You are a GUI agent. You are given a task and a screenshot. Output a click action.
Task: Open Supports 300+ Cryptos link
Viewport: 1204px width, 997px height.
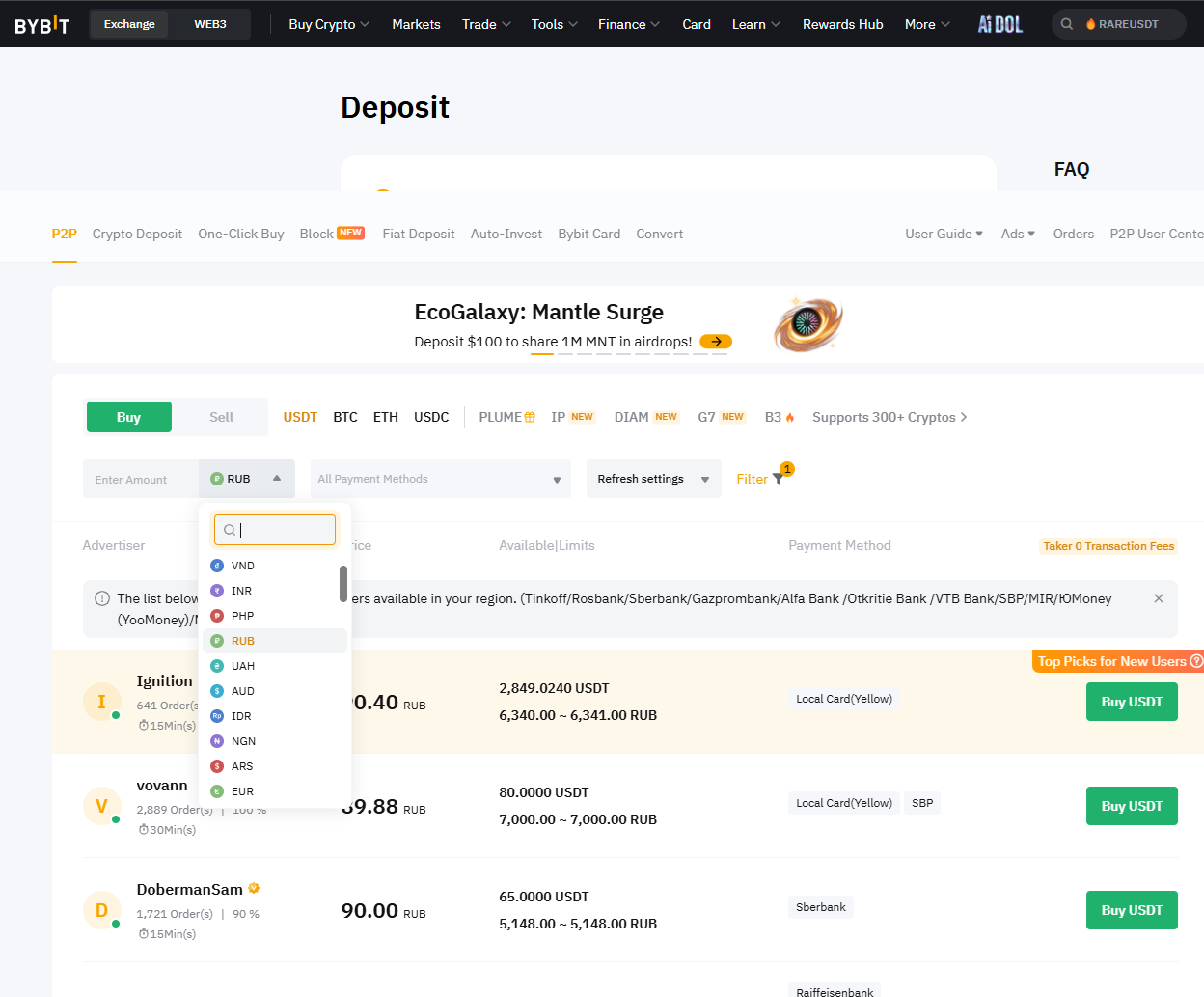coord(889,417)
